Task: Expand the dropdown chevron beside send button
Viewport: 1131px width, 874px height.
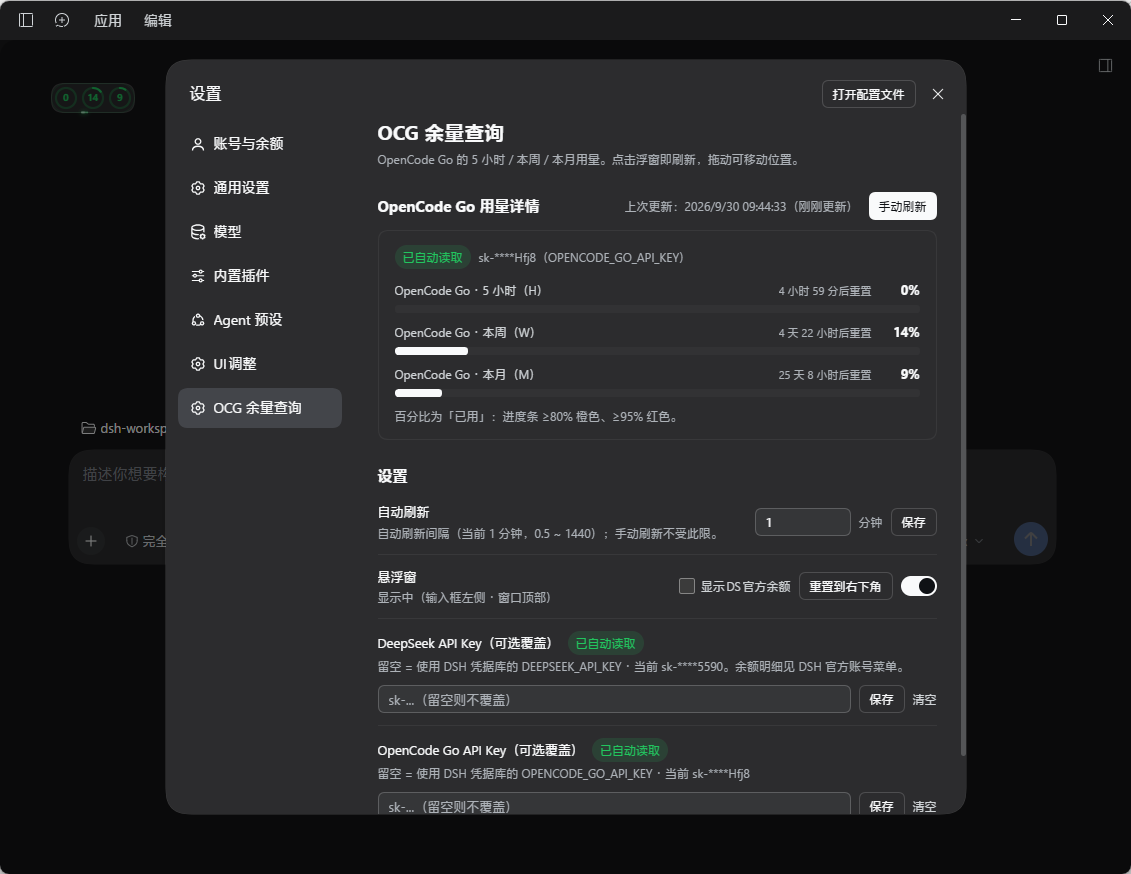Action: 979,541
